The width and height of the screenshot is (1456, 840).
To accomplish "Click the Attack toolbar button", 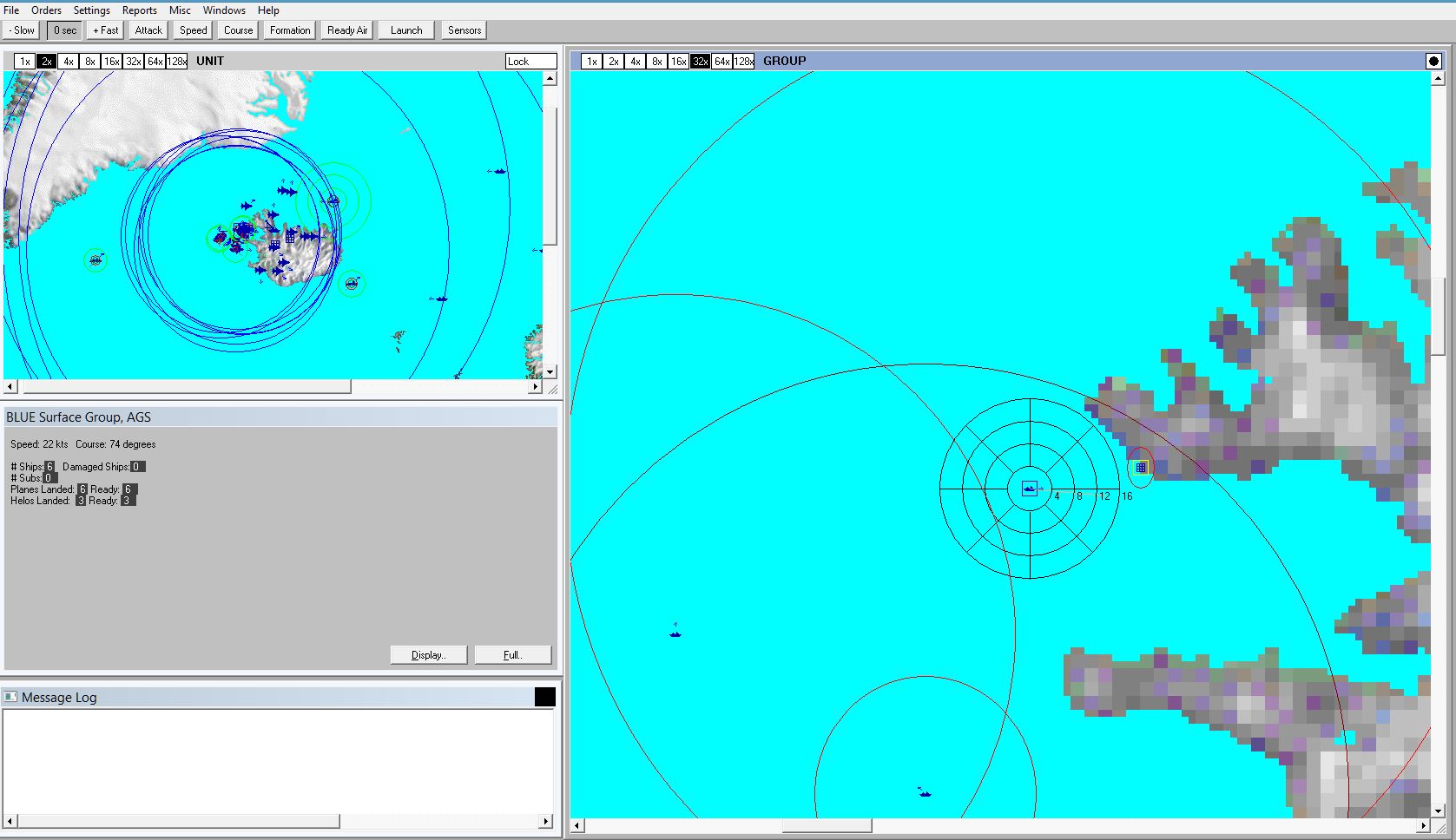I will 148,30.
